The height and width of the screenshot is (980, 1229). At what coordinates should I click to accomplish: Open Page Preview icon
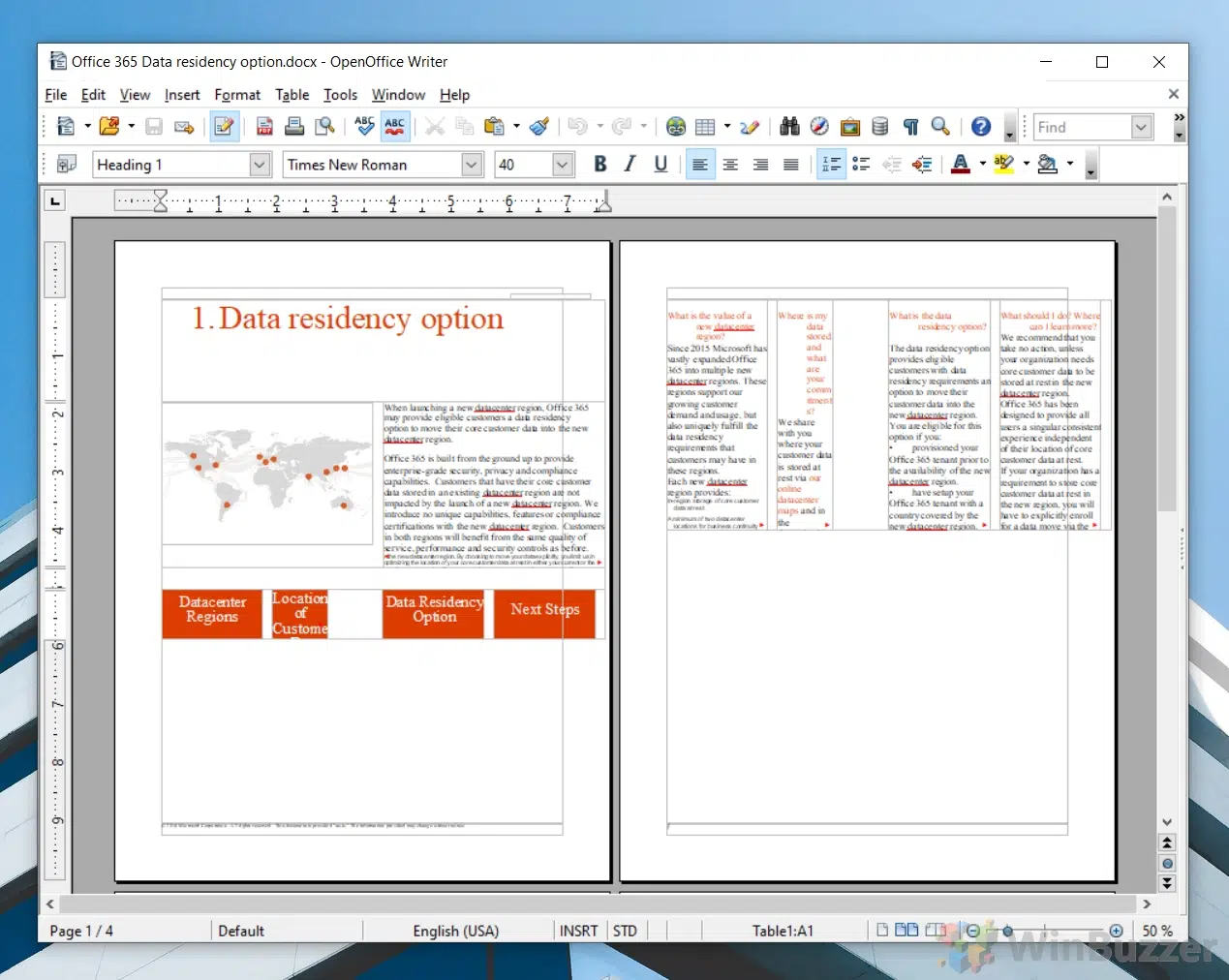325,126
